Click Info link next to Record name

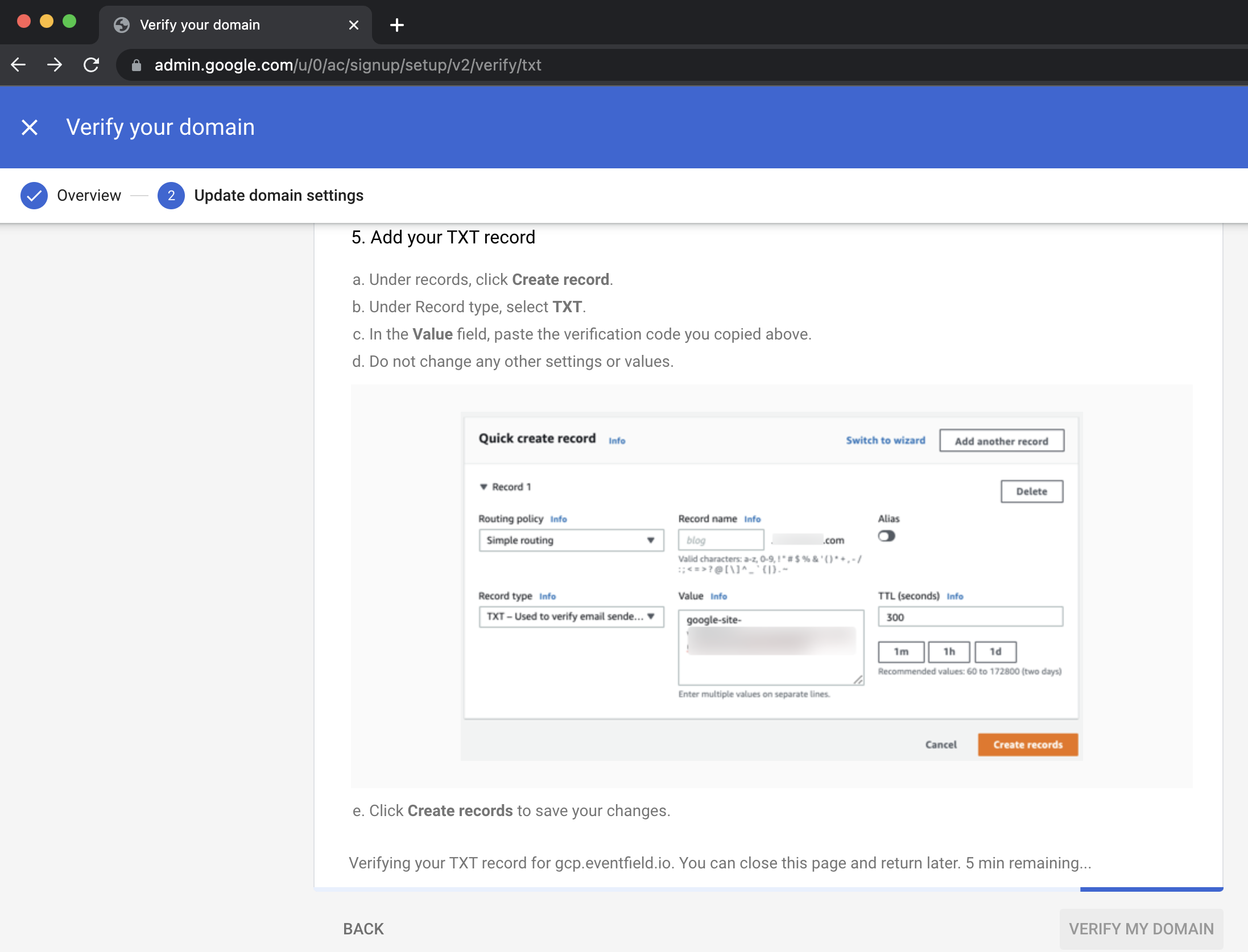[x=752, y=519]
